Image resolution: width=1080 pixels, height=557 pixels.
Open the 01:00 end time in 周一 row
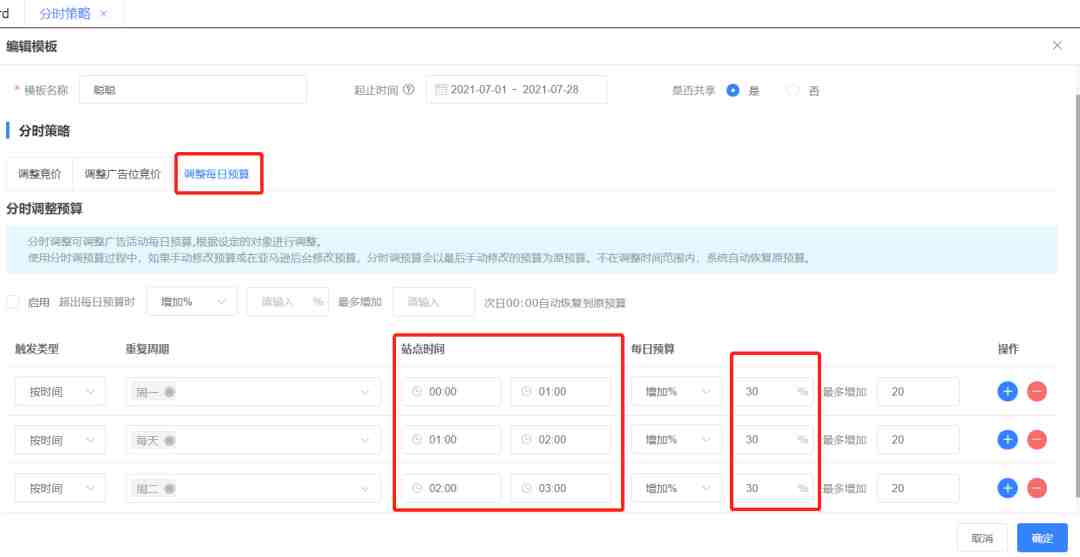561,392
